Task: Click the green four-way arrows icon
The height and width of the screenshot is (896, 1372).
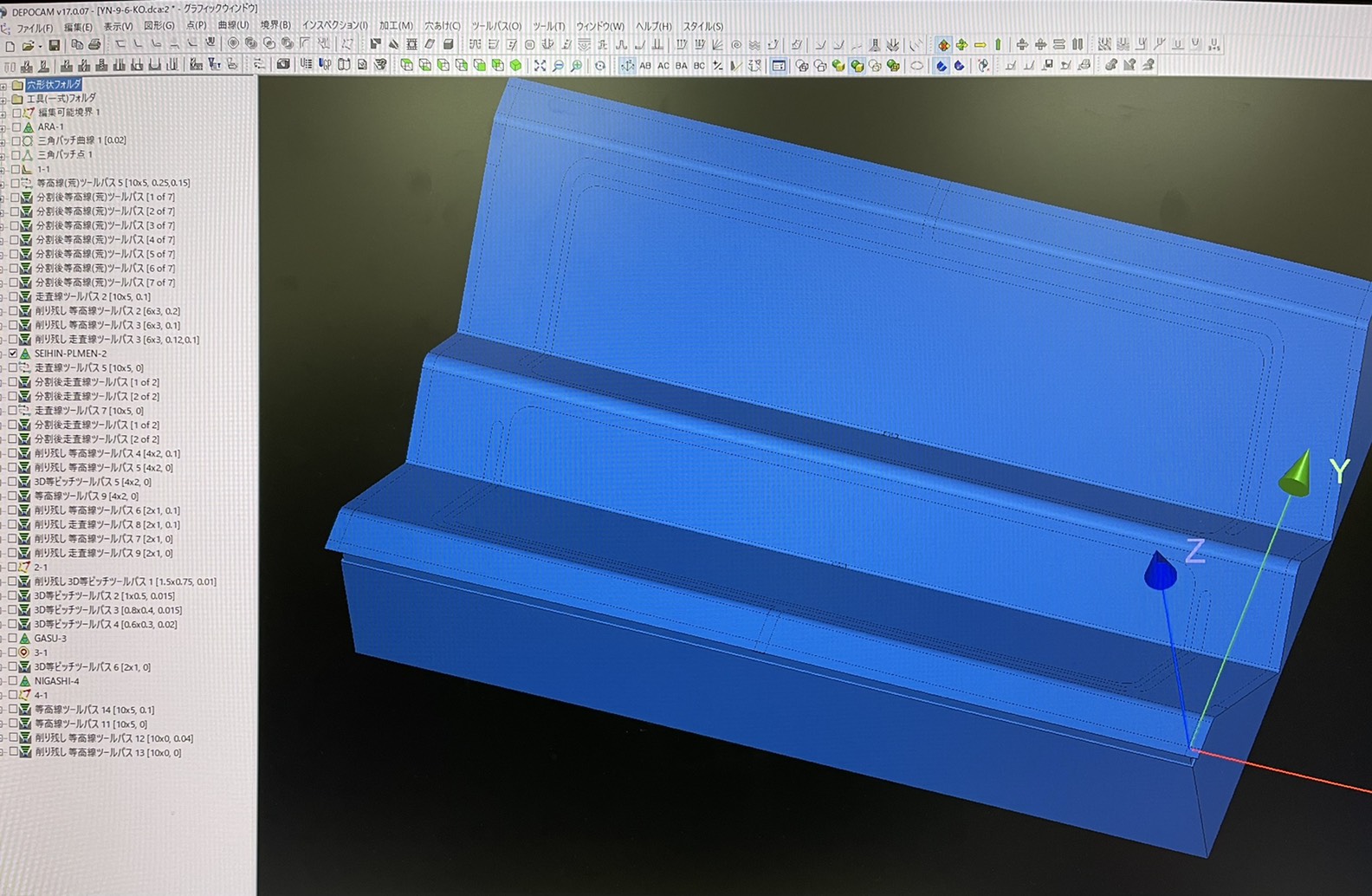Action: pos(961,44)
